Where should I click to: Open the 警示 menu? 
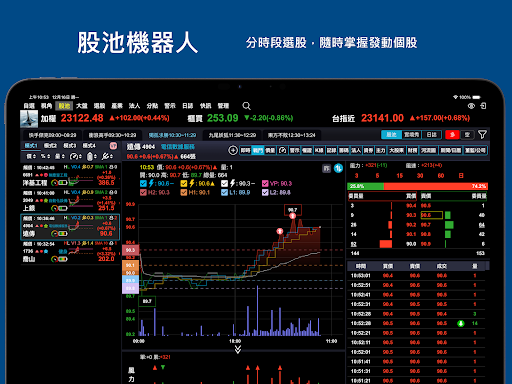click(x=170, y=106)
